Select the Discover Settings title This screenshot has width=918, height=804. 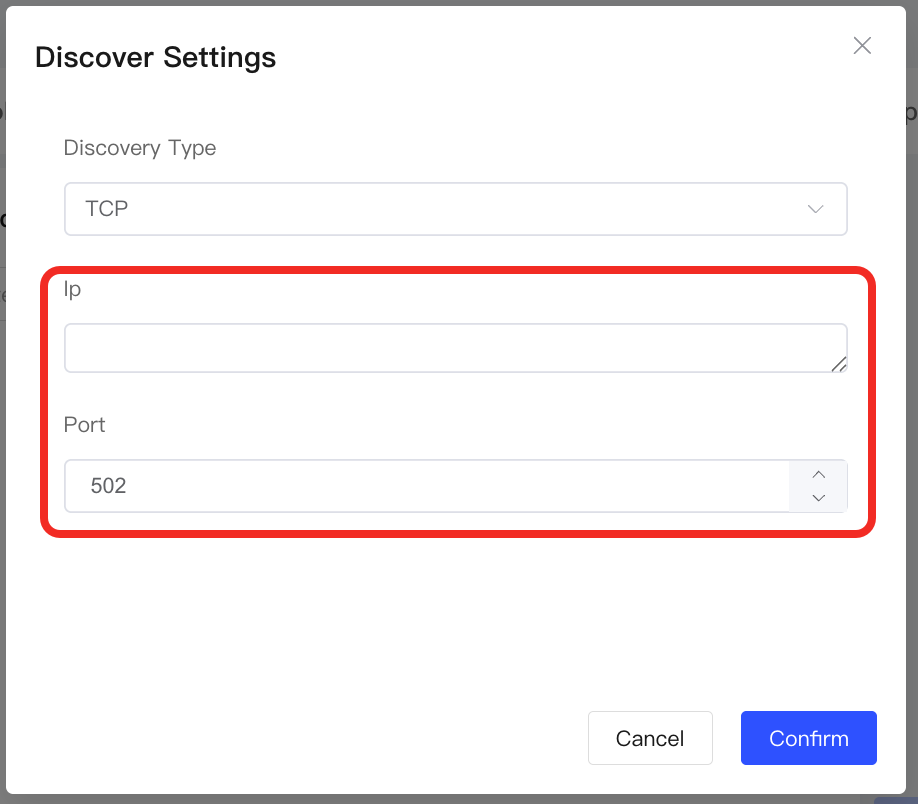pos(155,57)
